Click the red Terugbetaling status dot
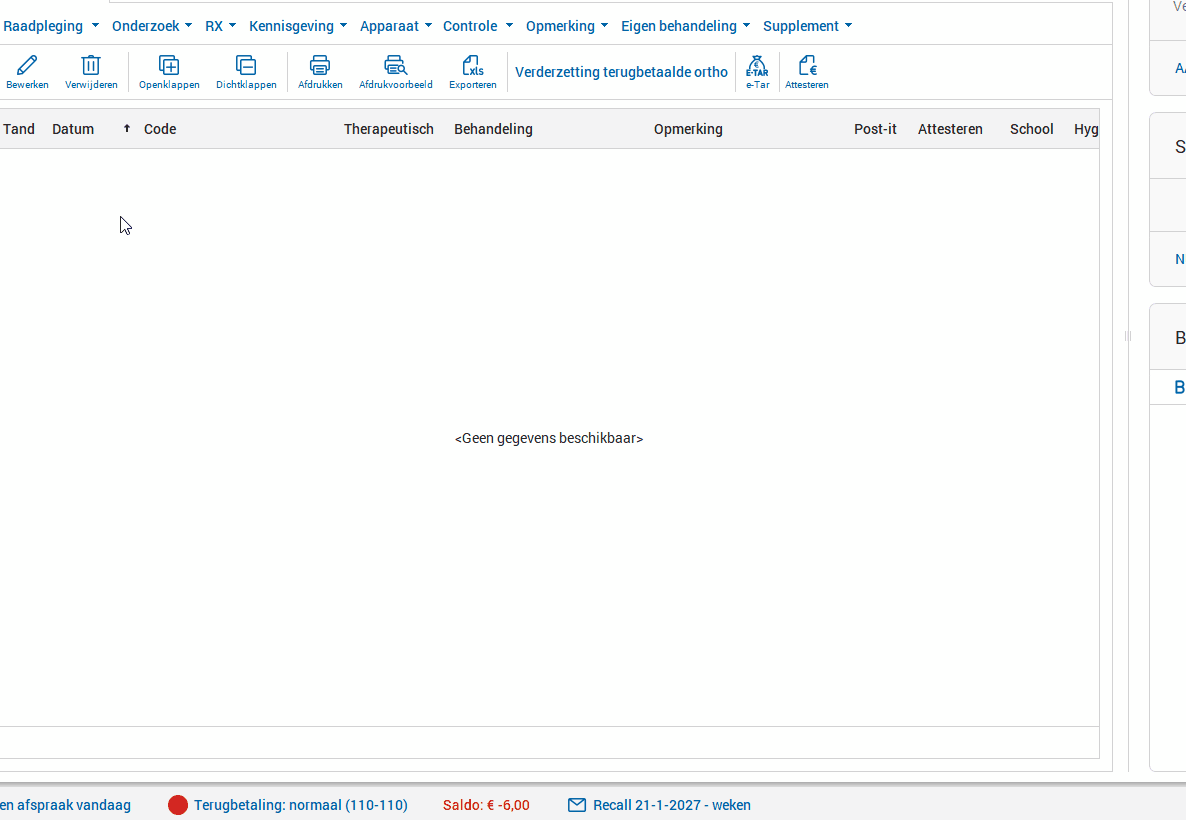 pyautogui.click(x=178, y=805)
